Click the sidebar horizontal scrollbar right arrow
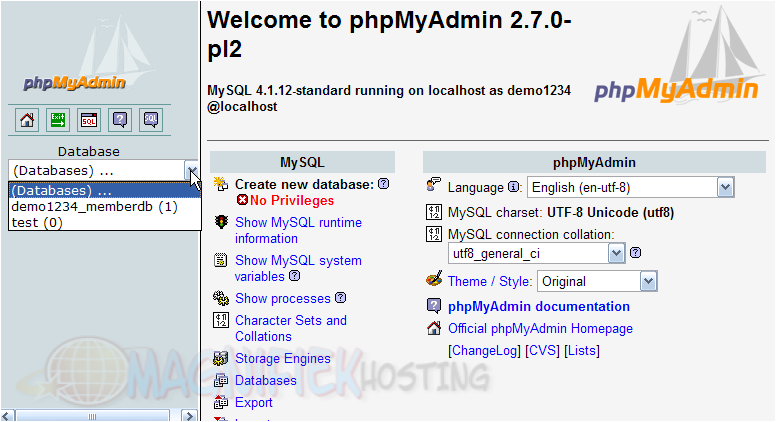Viewport: 776px width, 422px height. [189, 416]
